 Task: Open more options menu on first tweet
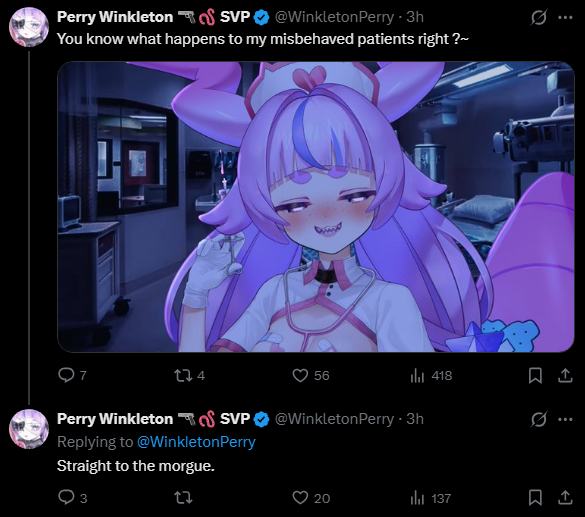[x=565, y=17]
